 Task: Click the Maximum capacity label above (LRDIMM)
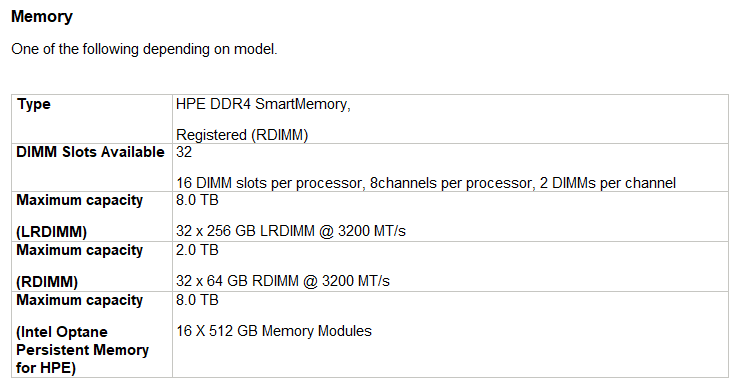79,200
